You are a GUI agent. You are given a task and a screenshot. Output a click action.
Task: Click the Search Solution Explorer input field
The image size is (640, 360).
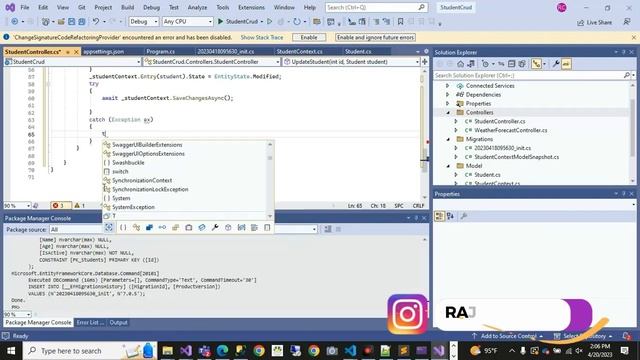pyautogui.click(x=529, y=76)
